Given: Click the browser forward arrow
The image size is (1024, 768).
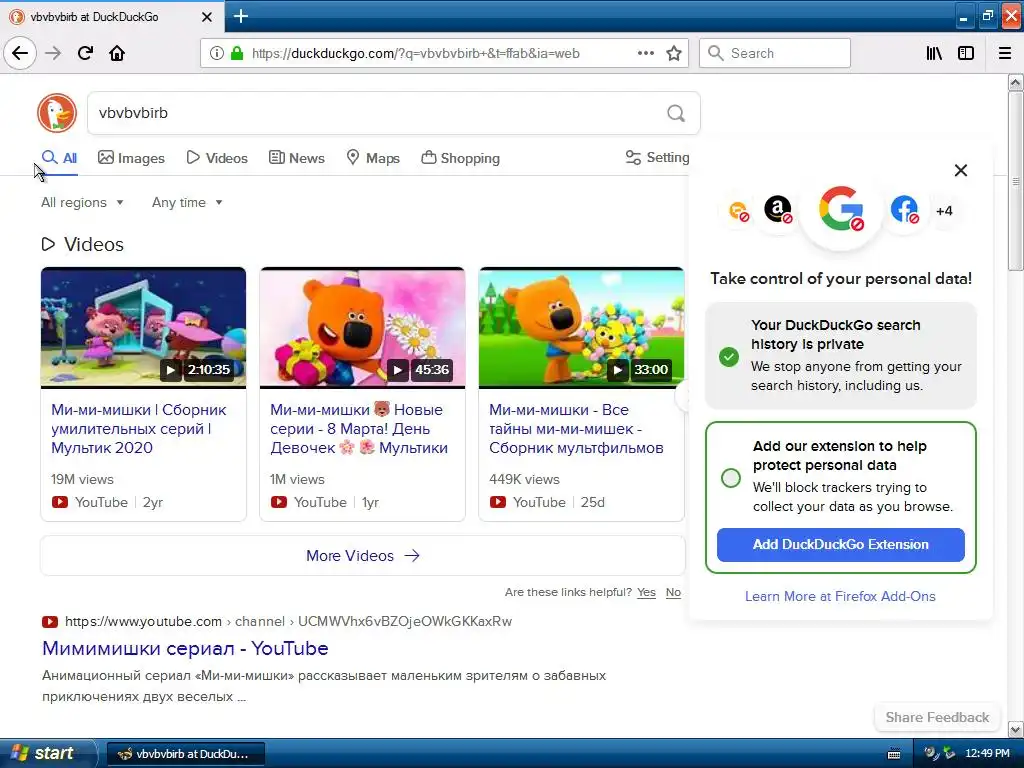Looking at the screenshot, I should coord(53,53).
